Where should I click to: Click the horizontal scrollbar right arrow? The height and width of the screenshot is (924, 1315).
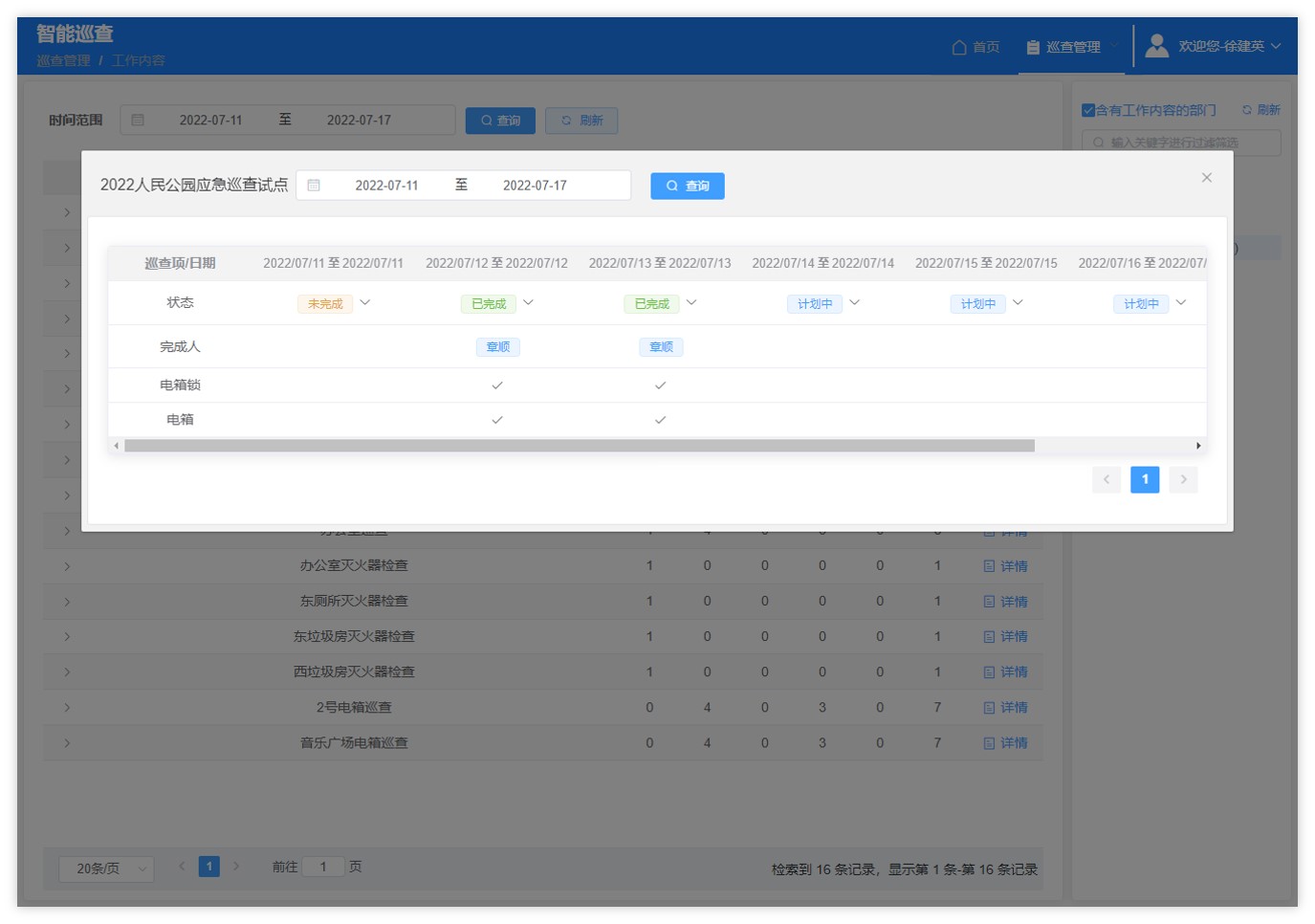[x=1197, y=446]
